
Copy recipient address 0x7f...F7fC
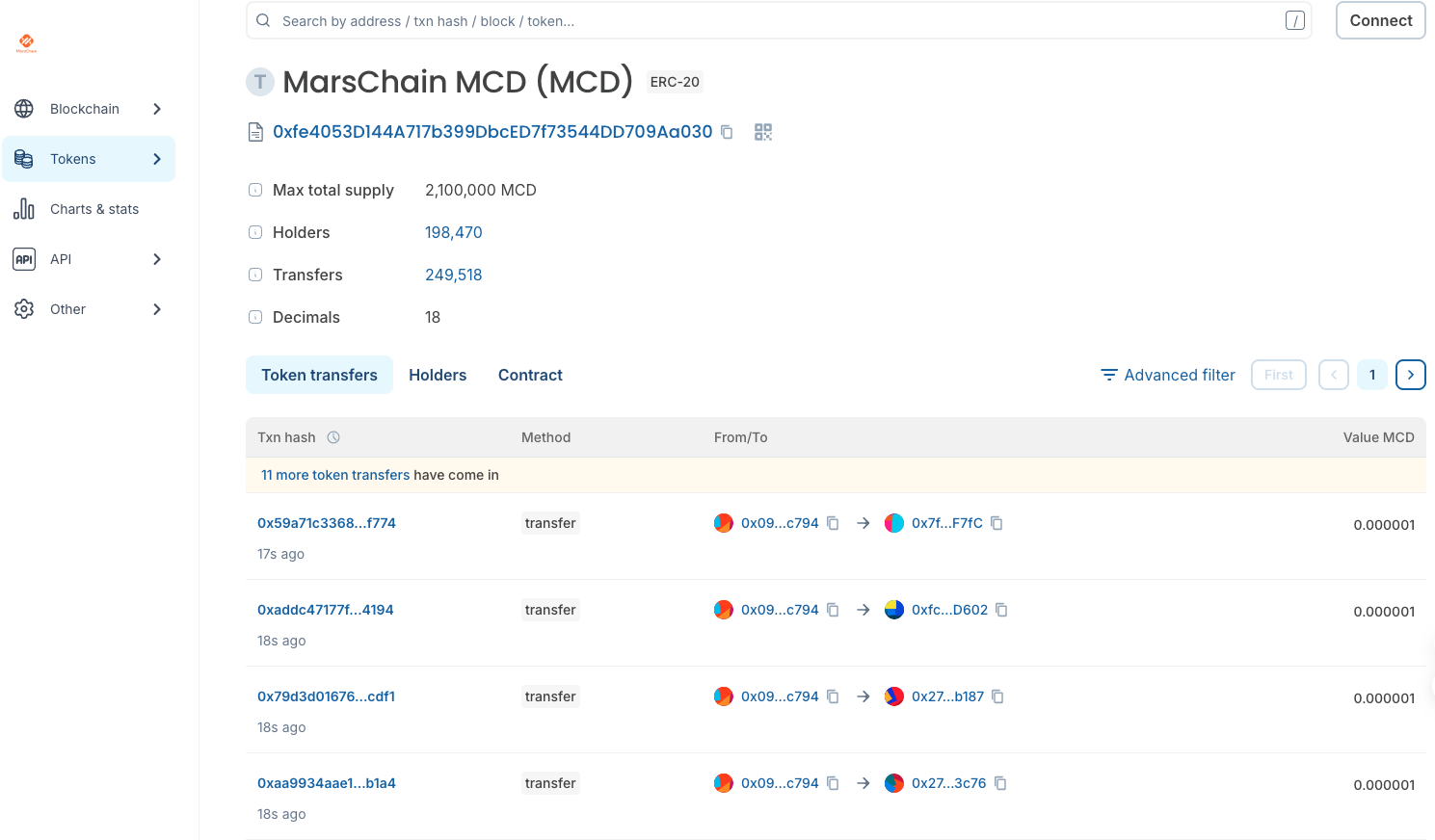(997, 523)
